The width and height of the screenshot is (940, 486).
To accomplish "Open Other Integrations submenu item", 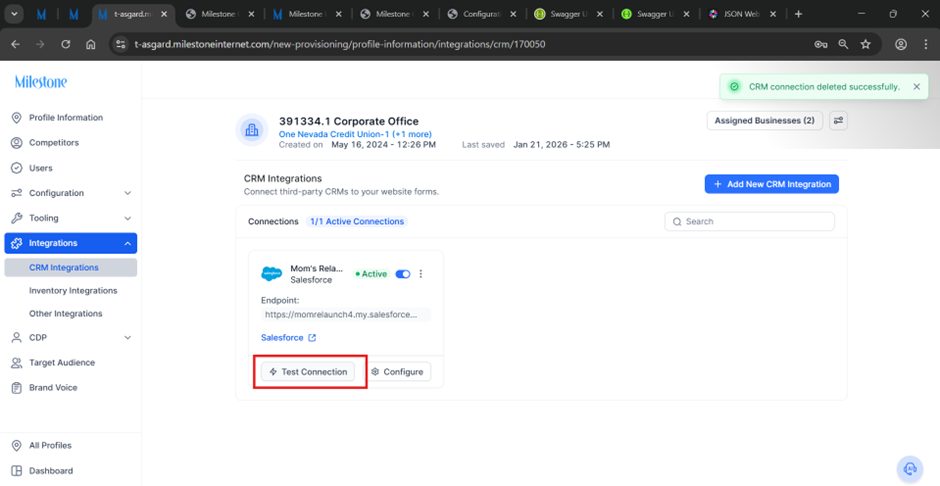I will coord(66,313).
